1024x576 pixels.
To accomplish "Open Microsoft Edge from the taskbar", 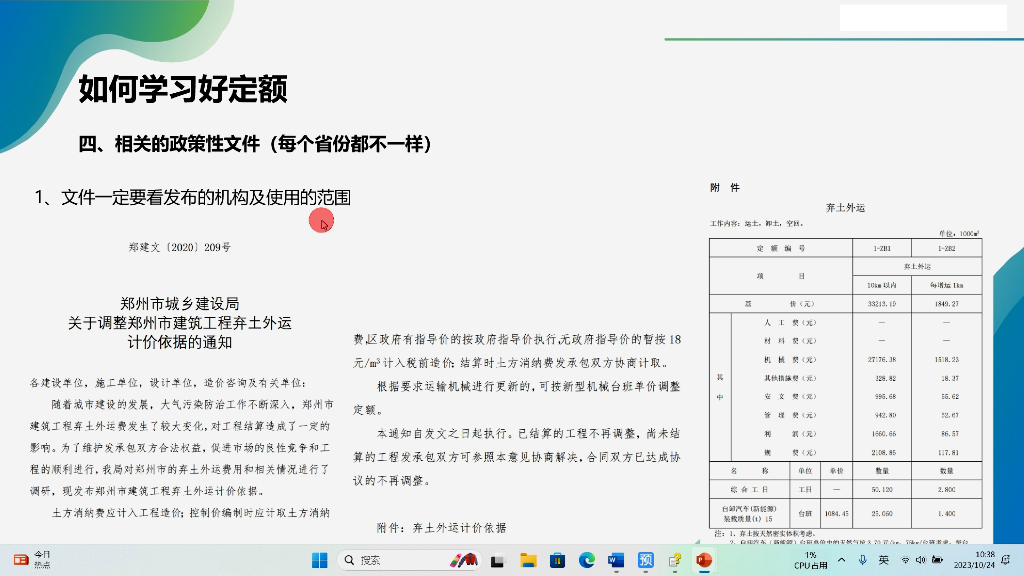I will [x=587, y=560].
